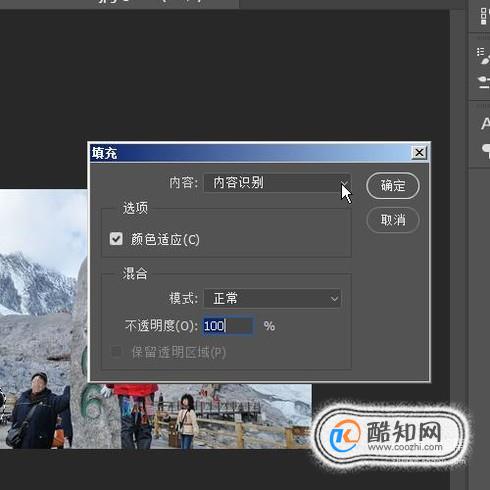Toggle the 保留透明区域(P) checkbox
Image resolution: width=490 pixels, height=490 pixels.
116,351
